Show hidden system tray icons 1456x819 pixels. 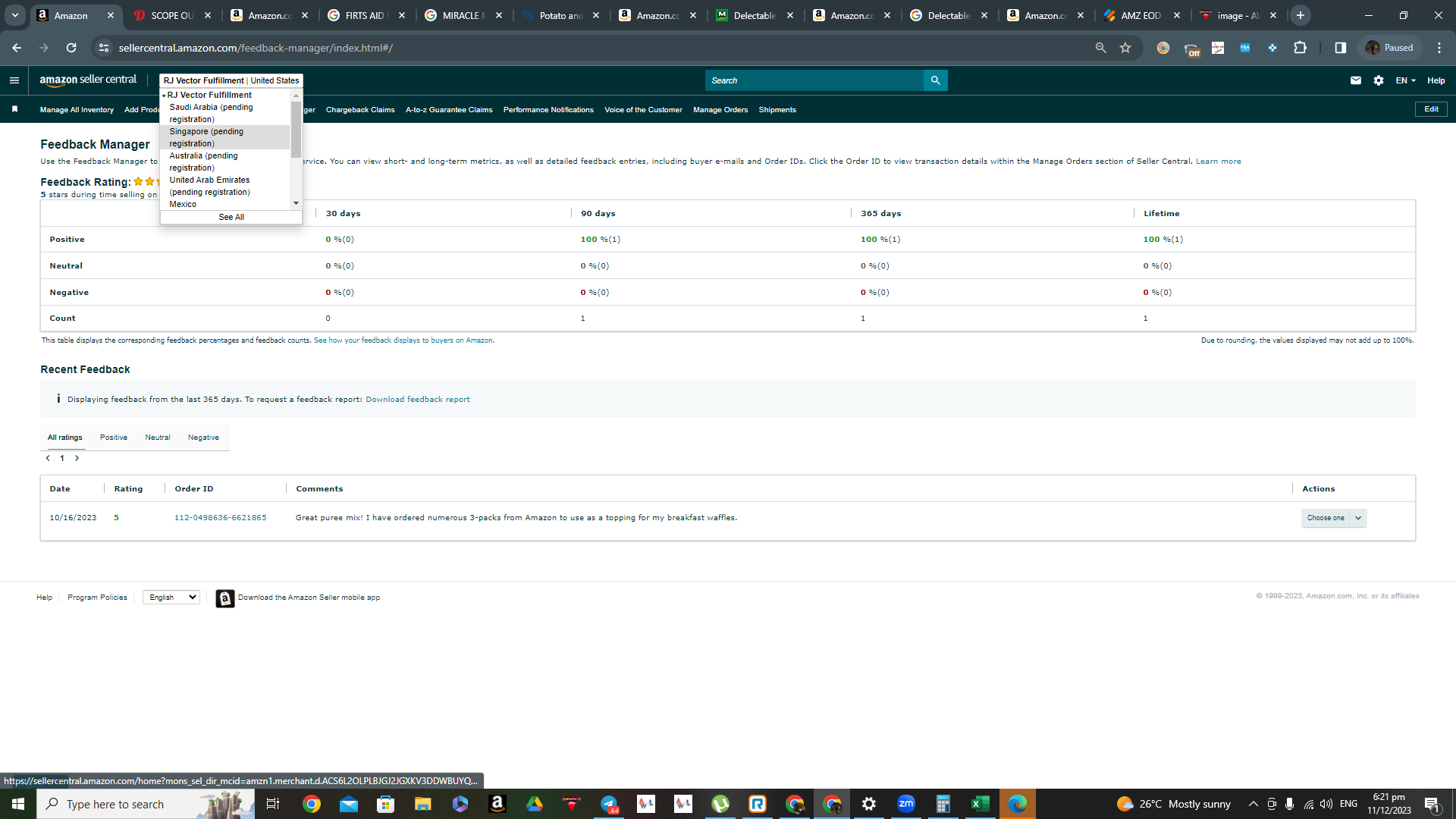click(1253, 804)
